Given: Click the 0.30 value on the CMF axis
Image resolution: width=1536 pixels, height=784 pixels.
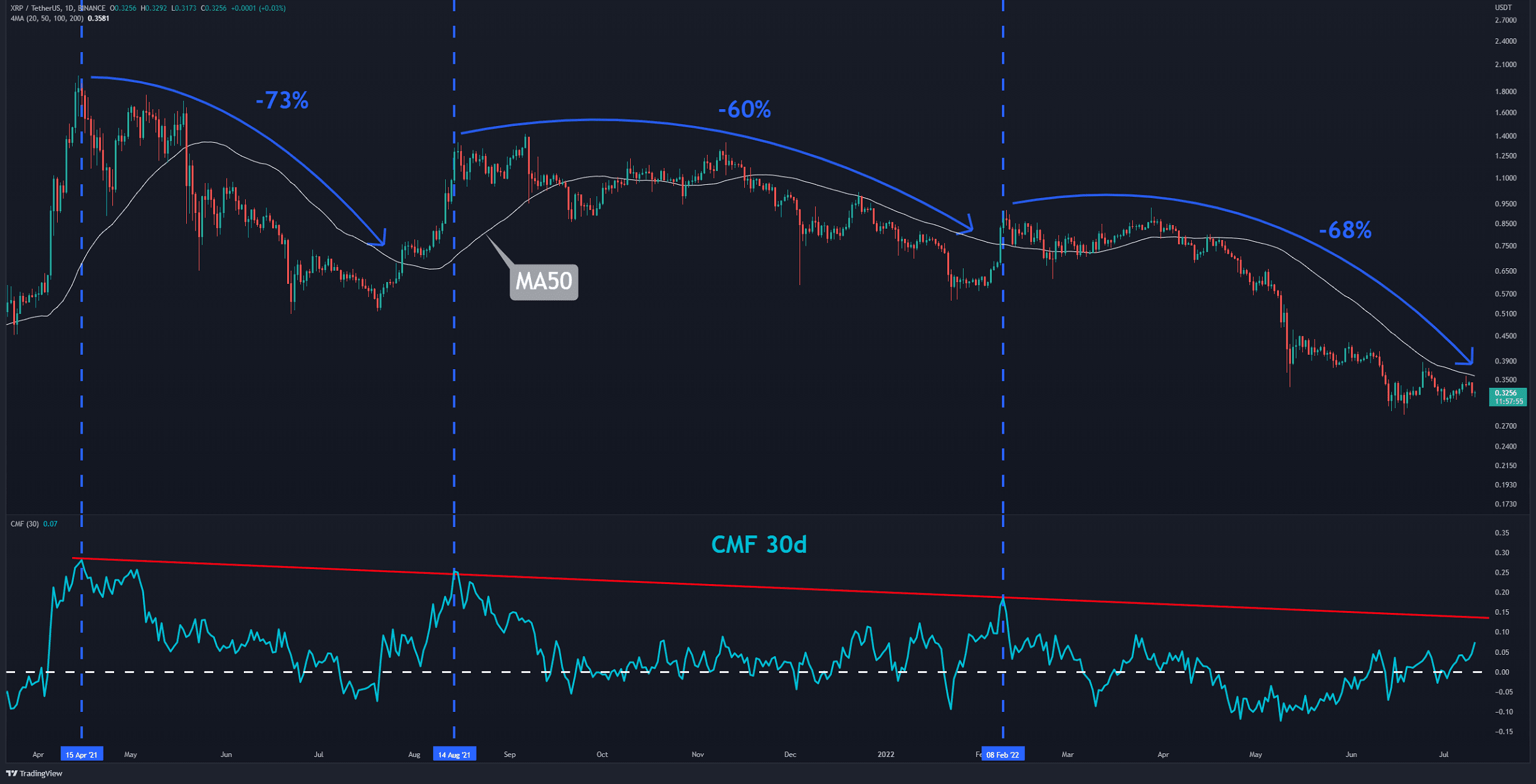Looking at the screenshot, I should tap(1502, 553).
